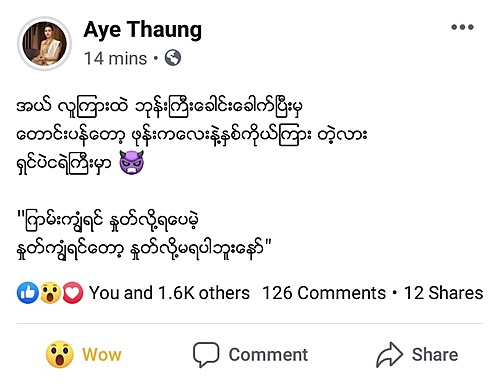Click the first line of Burmese post text
Viewport: 500px width, 385px height.
click(x=160, y=107)
